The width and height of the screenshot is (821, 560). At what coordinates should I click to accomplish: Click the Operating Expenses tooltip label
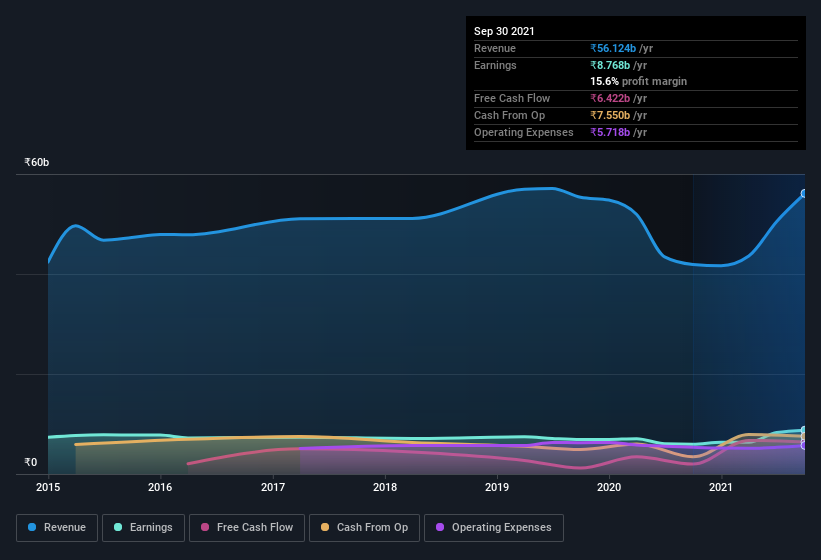tap(524, 132)
